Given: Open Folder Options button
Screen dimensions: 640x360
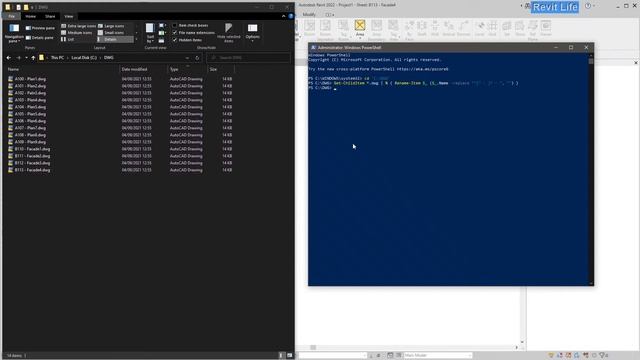Looking at the screenshot, I should (253, 33).
